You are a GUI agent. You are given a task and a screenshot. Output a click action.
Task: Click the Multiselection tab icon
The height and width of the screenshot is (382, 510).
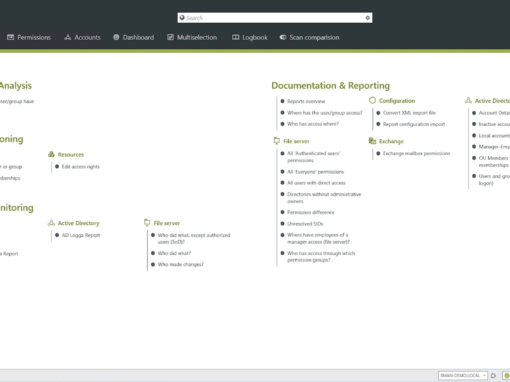coord(170,37)
